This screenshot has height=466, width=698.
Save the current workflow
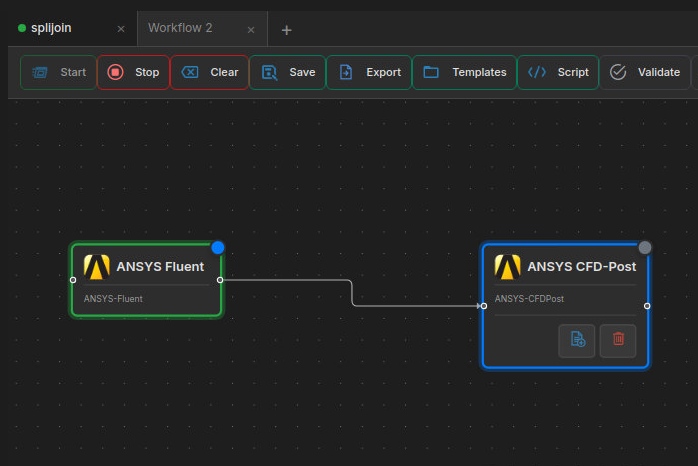pyautogui.click(x=288, y=73)
